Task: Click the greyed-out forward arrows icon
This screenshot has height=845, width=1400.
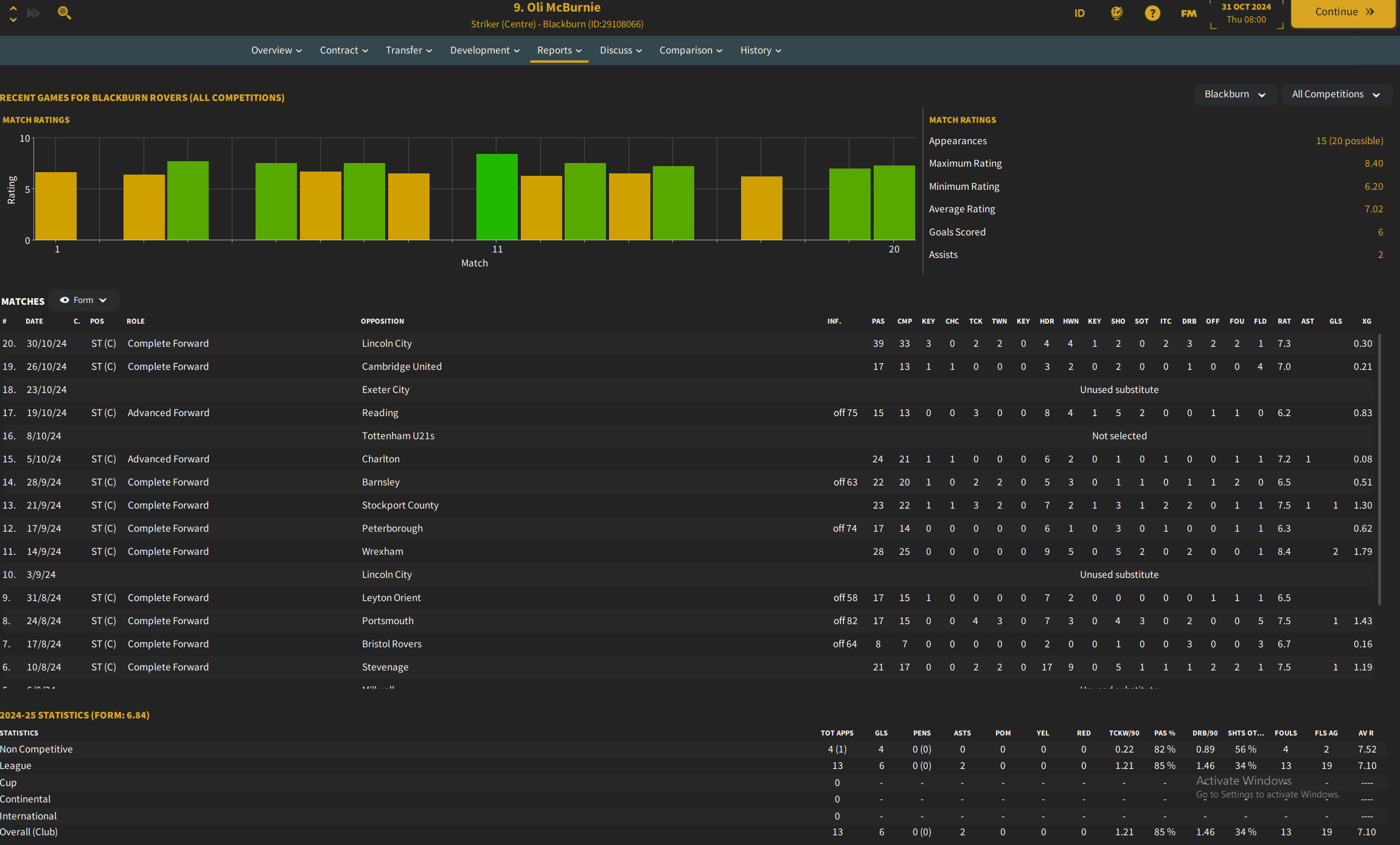Action: [33, 12]
